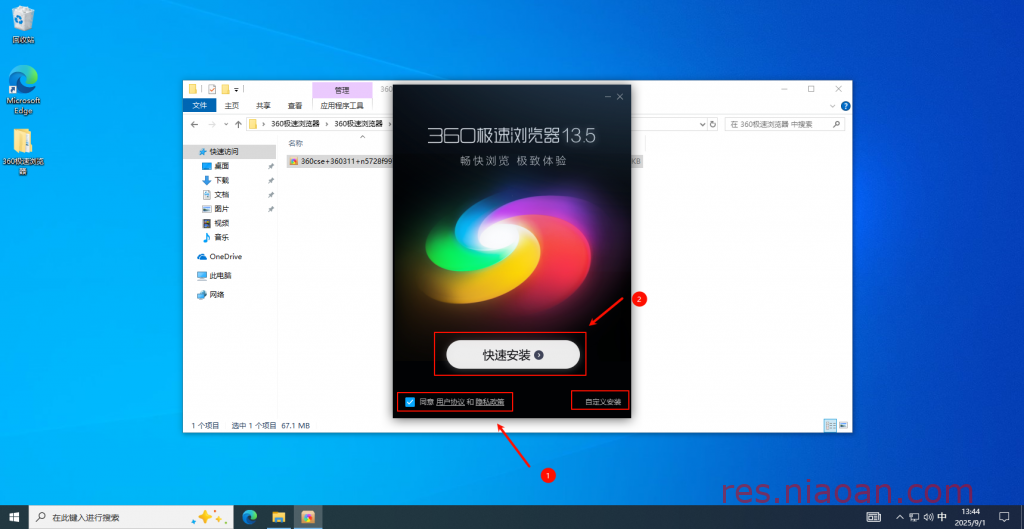Click the pin icon beside 桌面
1024x529 pixels.
[270, 166]
